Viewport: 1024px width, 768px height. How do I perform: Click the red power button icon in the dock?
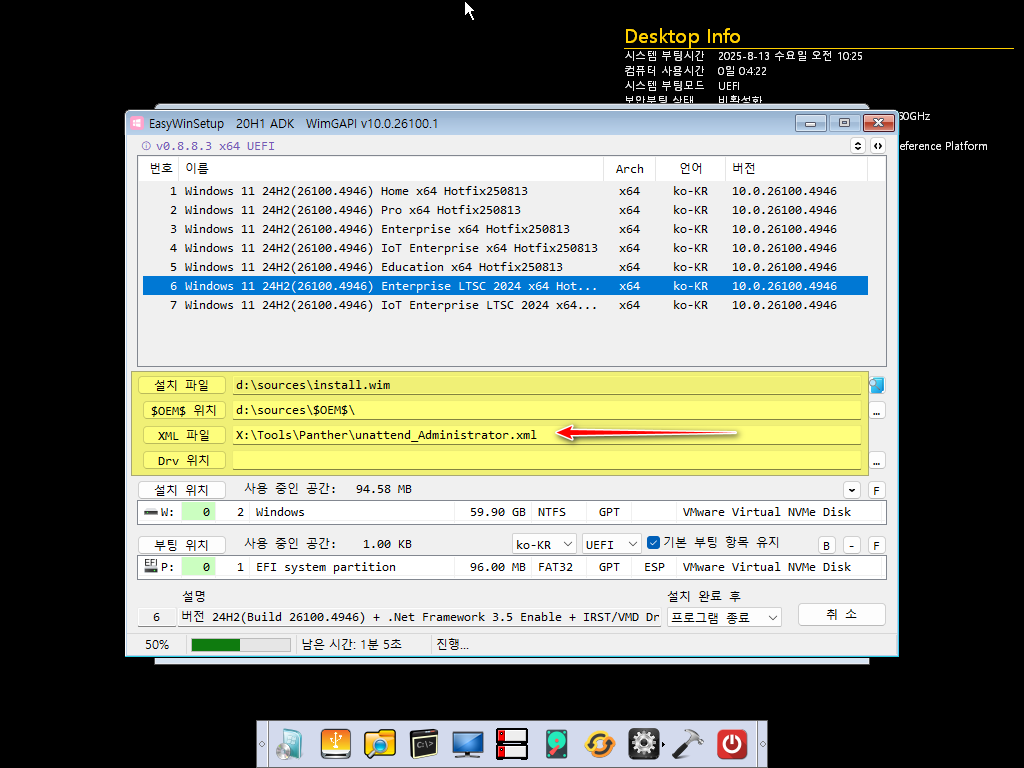coord(732,744)
